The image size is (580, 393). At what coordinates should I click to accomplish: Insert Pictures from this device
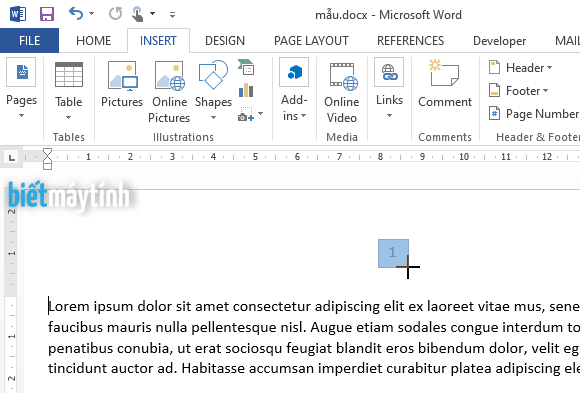[122, 85]
